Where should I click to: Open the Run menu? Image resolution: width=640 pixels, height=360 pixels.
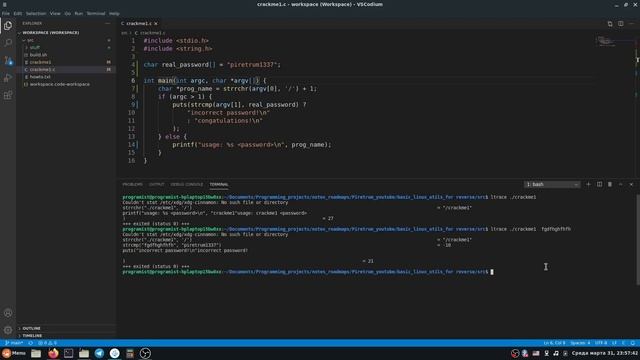tap(79, 13)
